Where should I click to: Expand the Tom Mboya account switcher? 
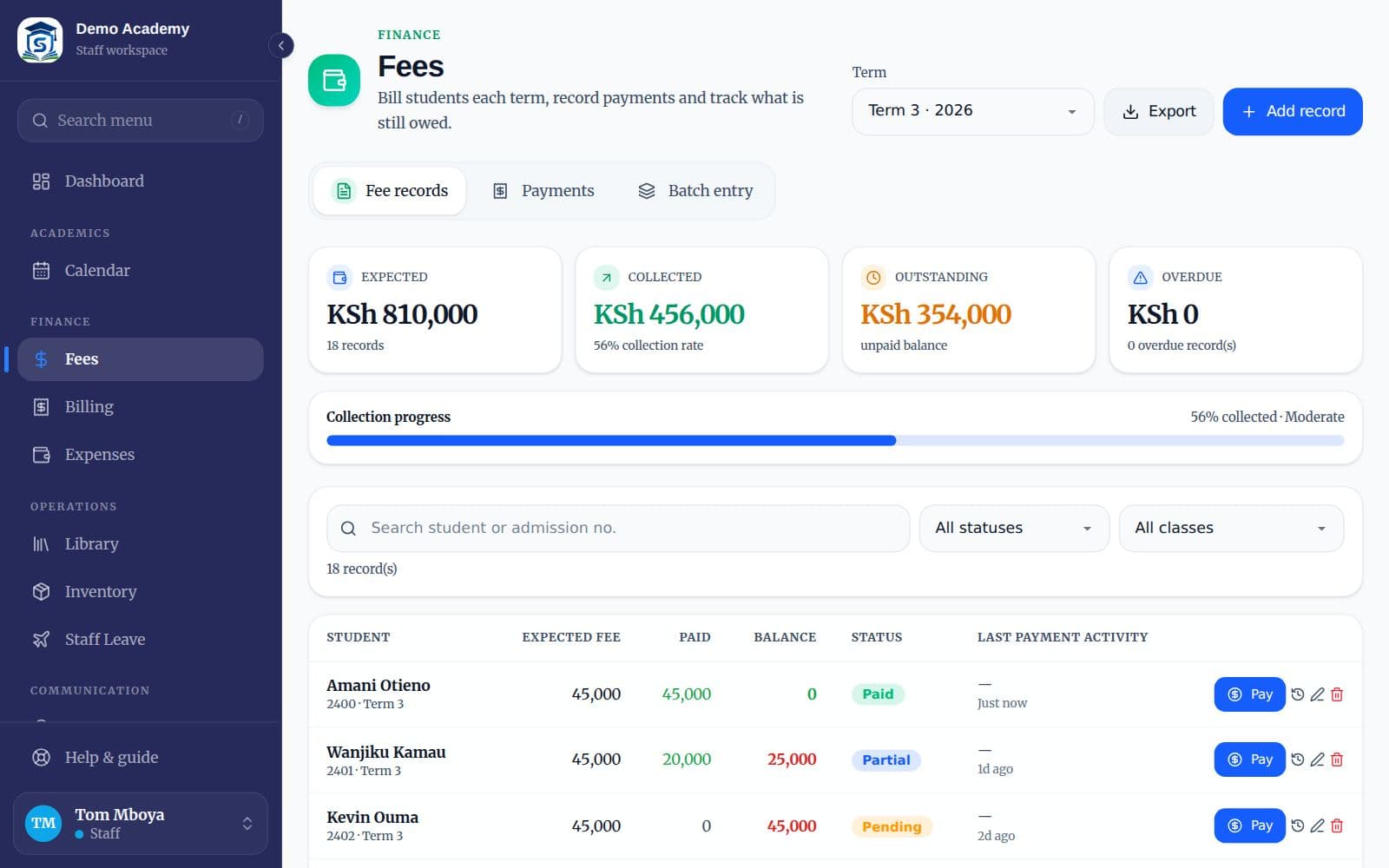point(141,823)
